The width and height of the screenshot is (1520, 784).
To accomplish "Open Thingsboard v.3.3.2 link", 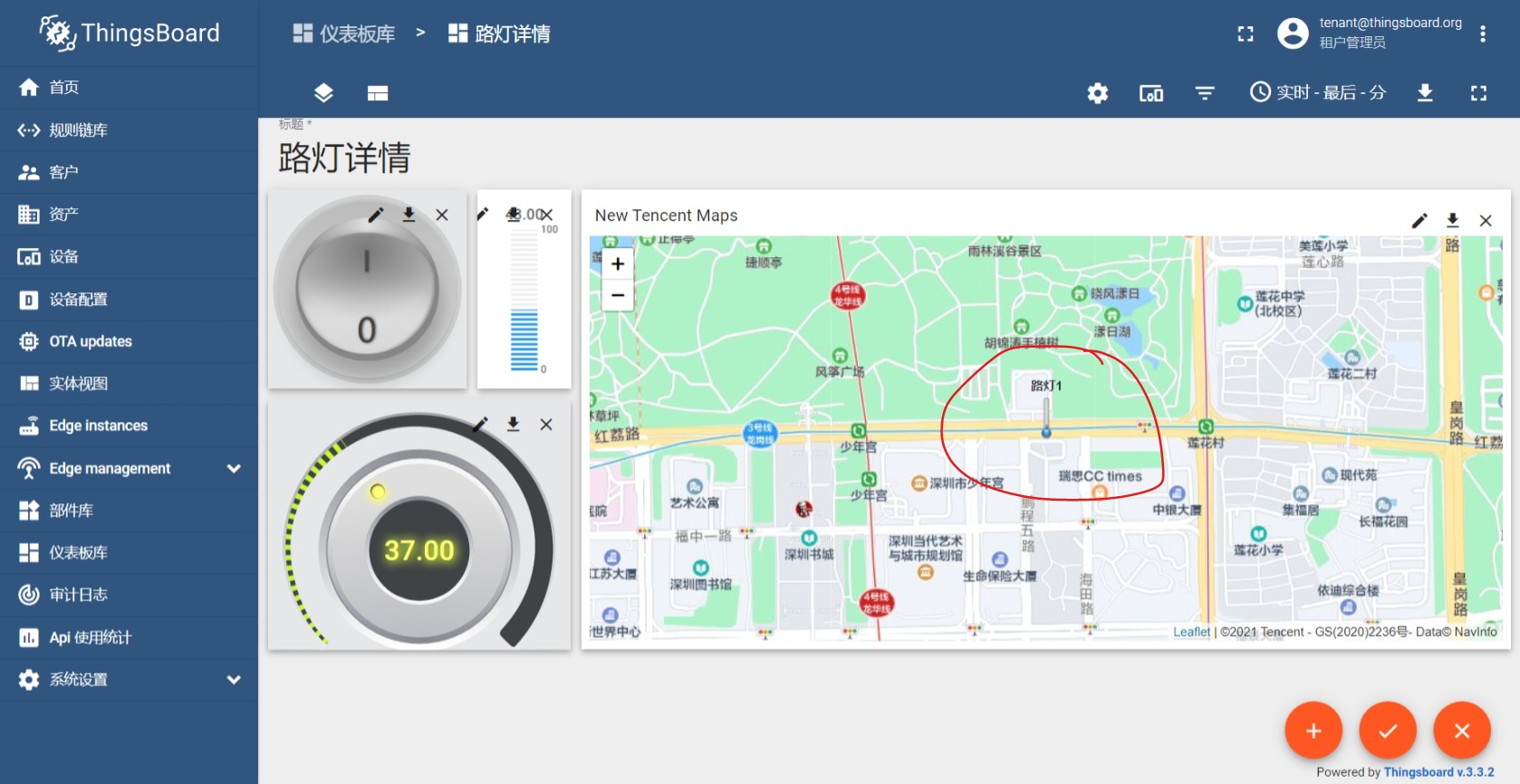I will click(1438, 772).
